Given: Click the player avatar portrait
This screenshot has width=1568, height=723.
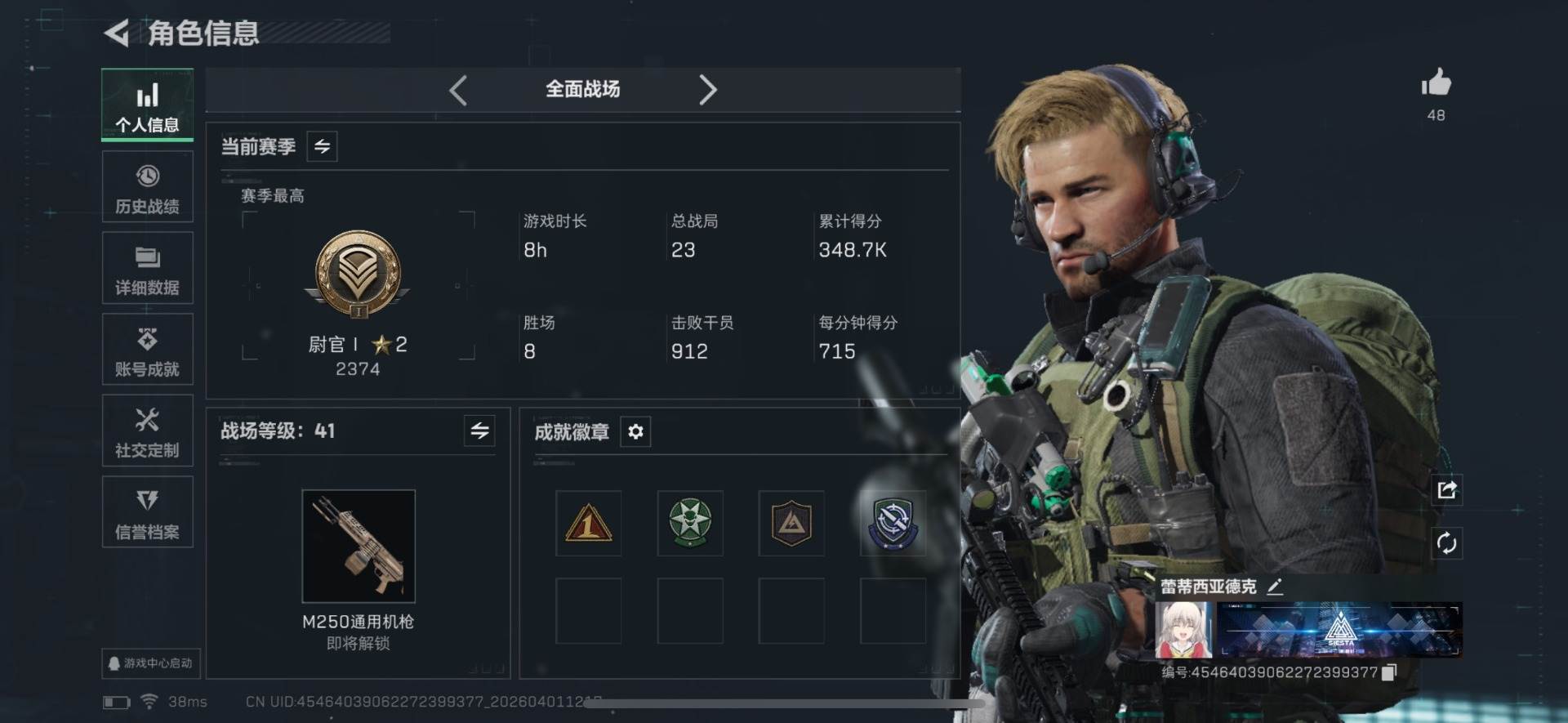Looking at the screenshot, I should pyautogui.click(x=1184, y=630).
